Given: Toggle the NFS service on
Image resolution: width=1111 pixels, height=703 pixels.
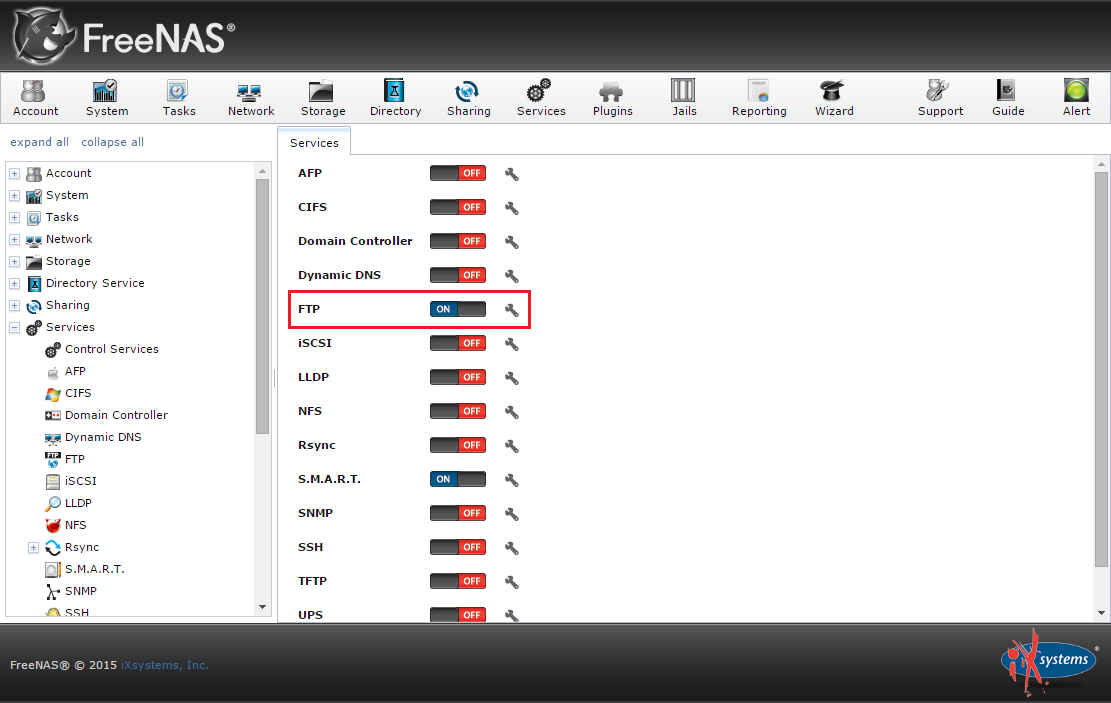Looking at the screenshot, I should coord(458,411).
